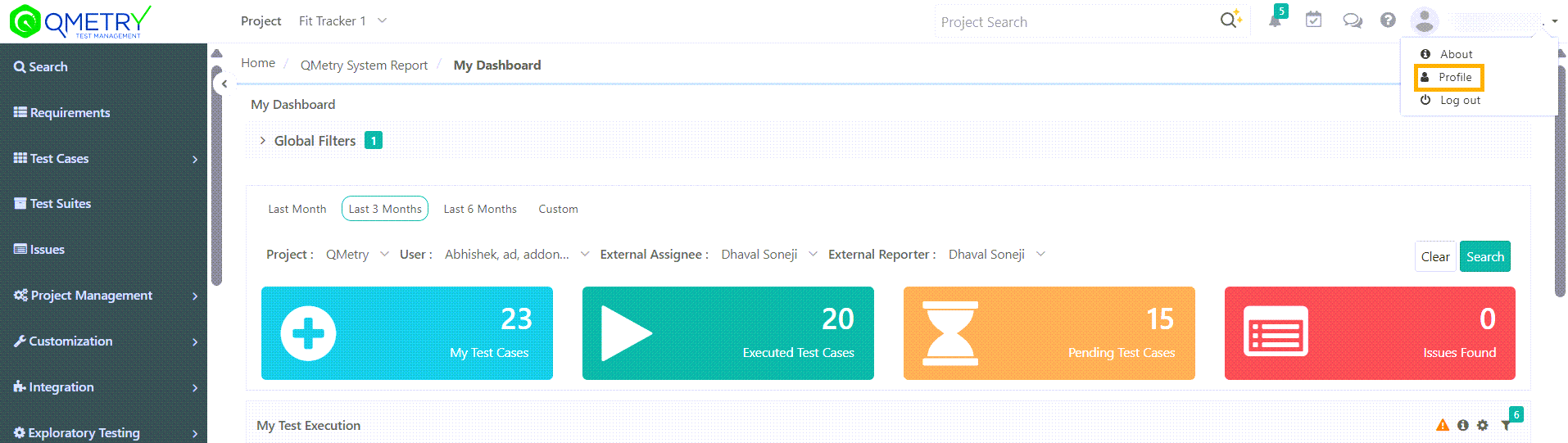Open the help question mark icon
The width and height of the screenshot is (1568, 443).
click(x=1388, y=20)
